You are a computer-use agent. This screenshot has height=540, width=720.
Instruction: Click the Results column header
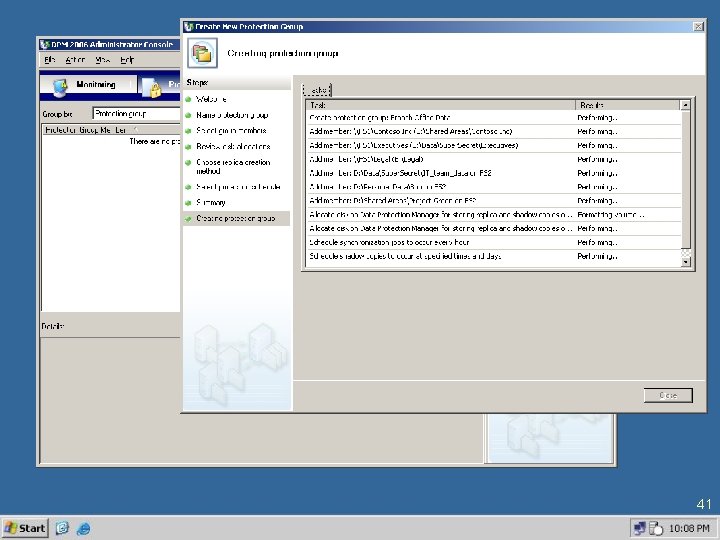628,105
